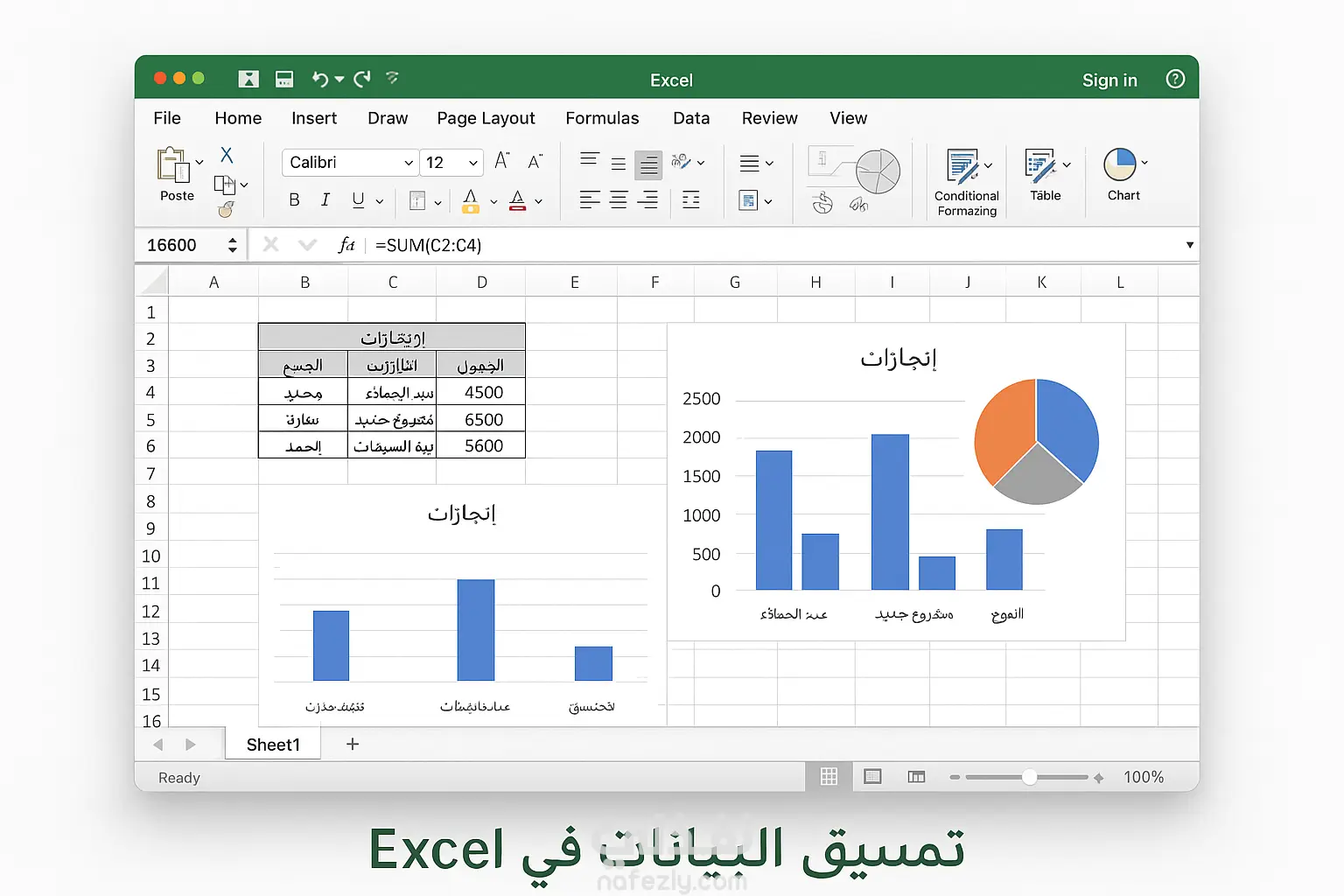Expand the Font Color arrow

click(538, 201)
